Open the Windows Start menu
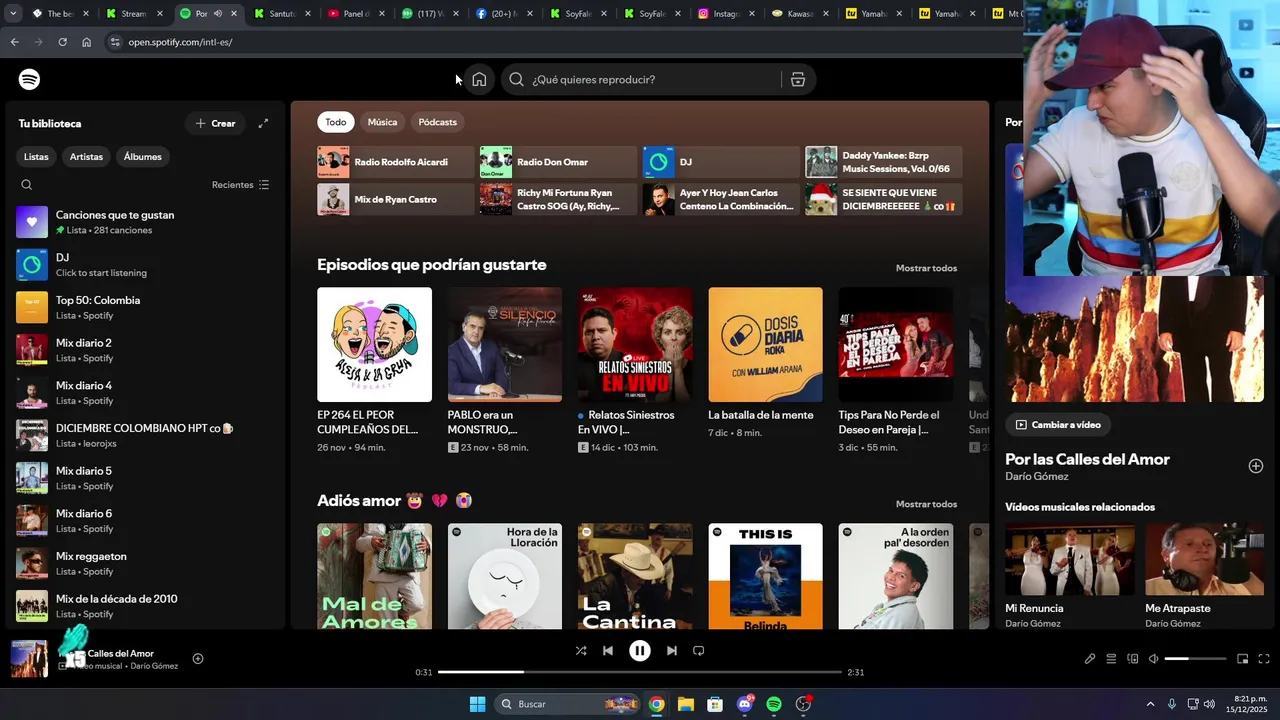Image resolution: width=1280 pixels, height=720 pixels. (x=477, y=704)
